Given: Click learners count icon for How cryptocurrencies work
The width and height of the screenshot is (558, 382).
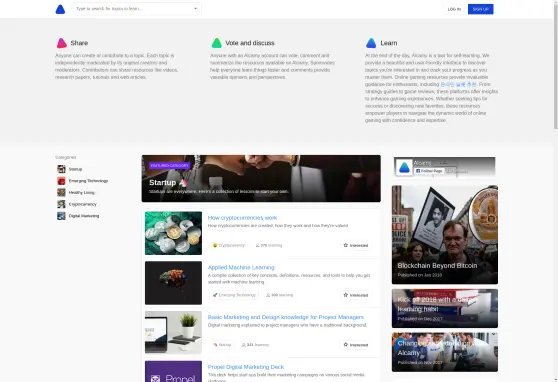Looking at the screenshot, I should pyautogui.click(x=258, y=245).
